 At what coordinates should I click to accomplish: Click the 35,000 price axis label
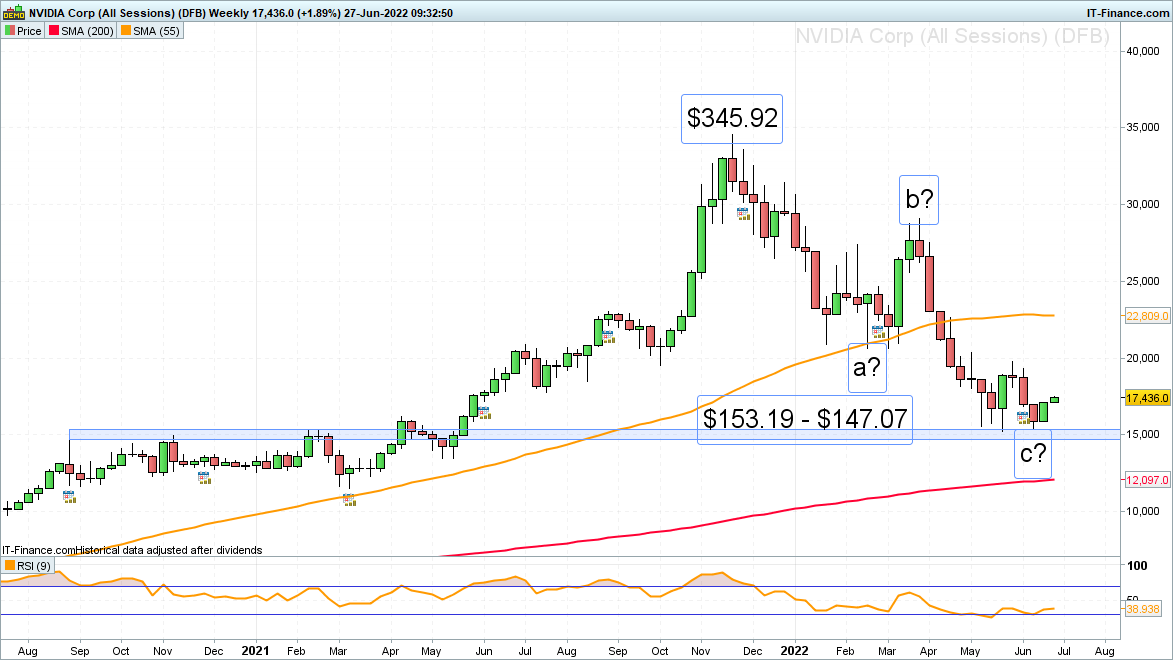tap(1143, 127)
